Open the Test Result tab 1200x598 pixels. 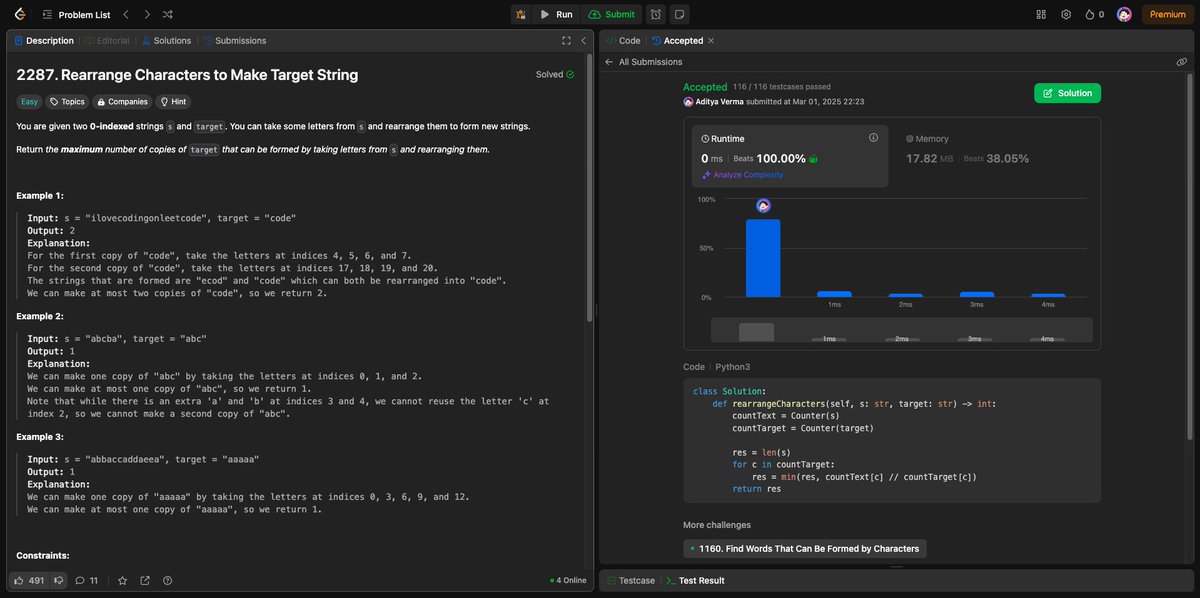(x=695, y=580)
